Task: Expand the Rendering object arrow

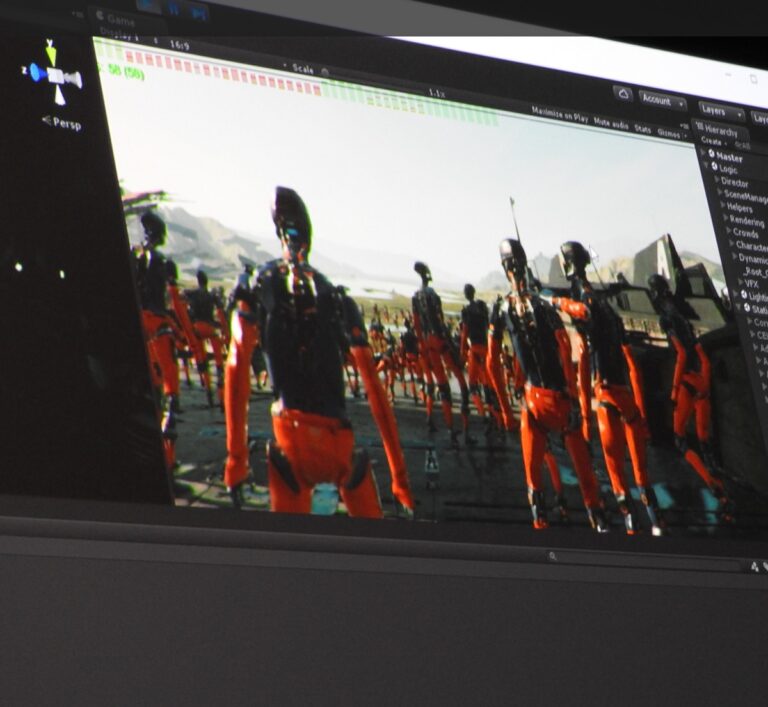Action: pyautogui.click(x=726, y=218)
